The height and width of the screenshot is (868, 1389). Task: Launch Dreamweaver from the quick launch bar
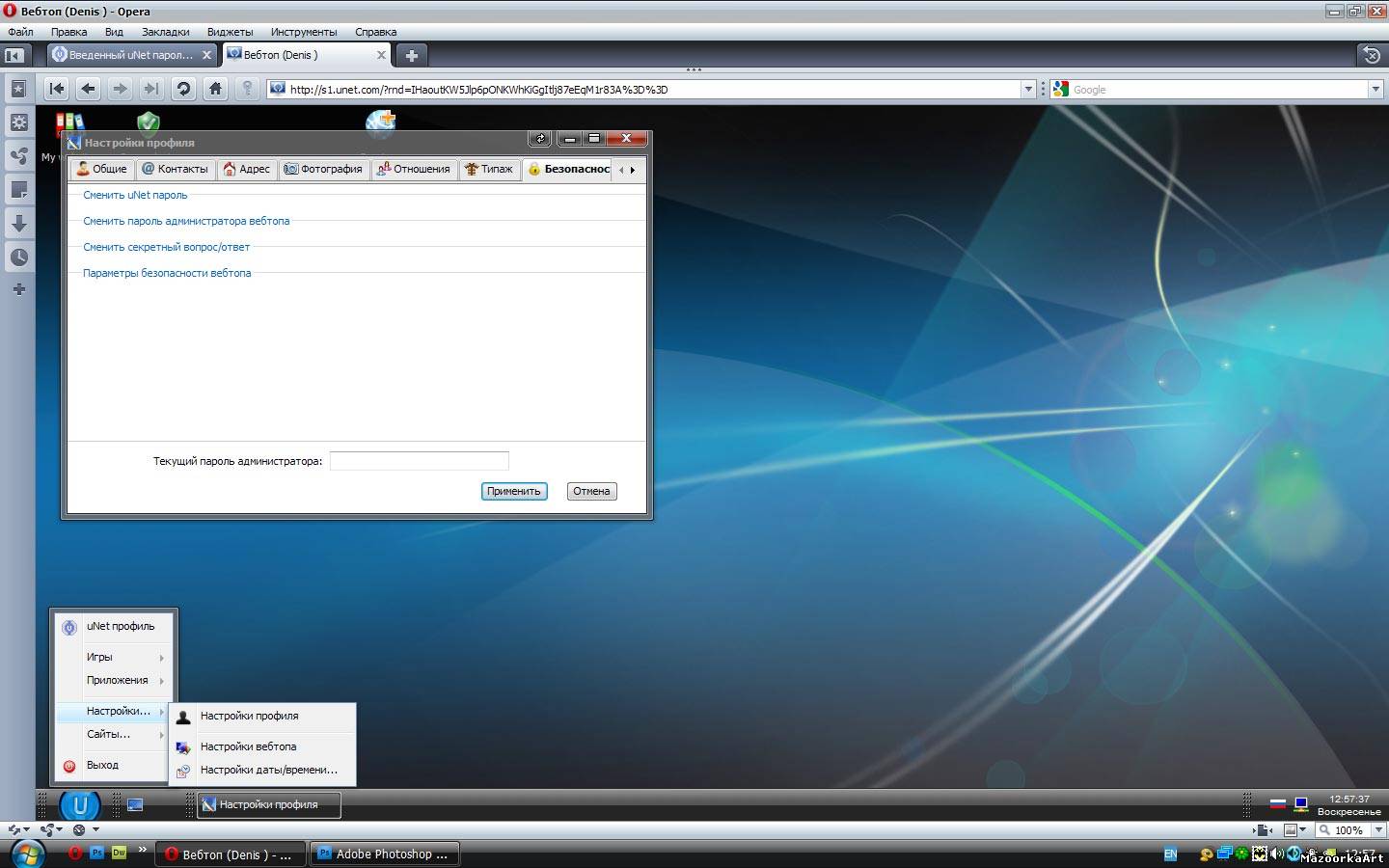pyautogui.click(x=120, y=854)
